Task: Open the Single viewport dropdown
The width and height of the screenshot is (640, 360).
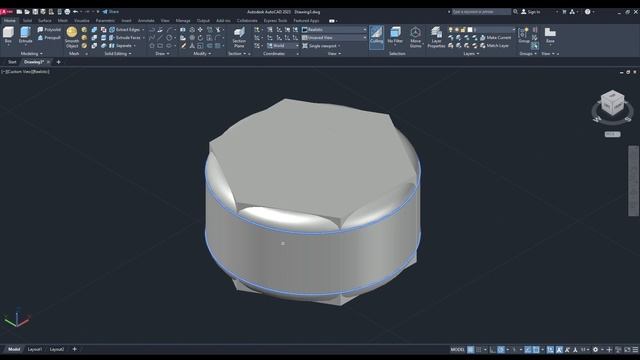Action: point(322,46)
